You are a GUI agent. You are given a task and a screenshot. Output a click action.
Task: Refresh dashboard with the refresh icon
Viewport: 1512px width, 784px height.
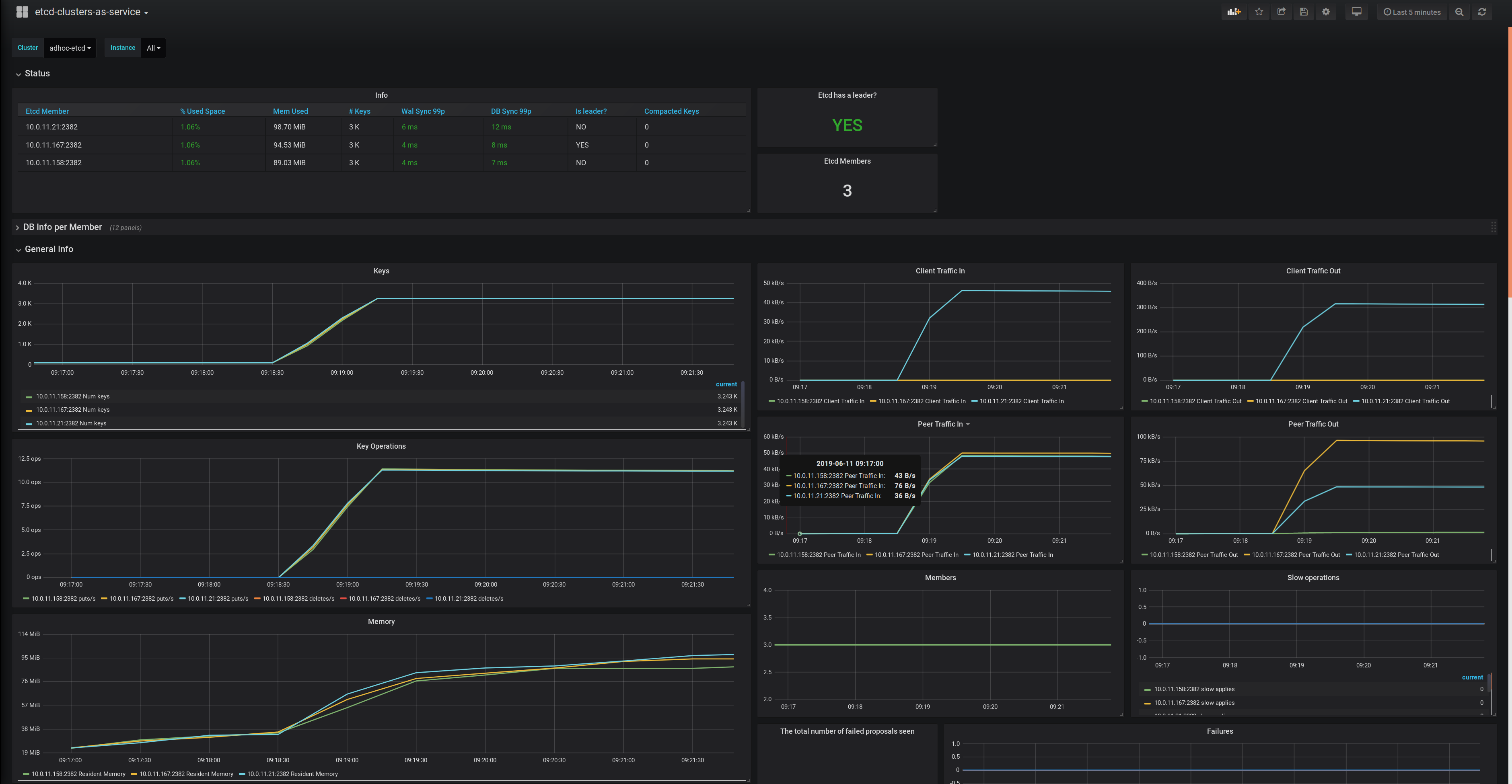pyautogui.click(x=1482, y=12)
